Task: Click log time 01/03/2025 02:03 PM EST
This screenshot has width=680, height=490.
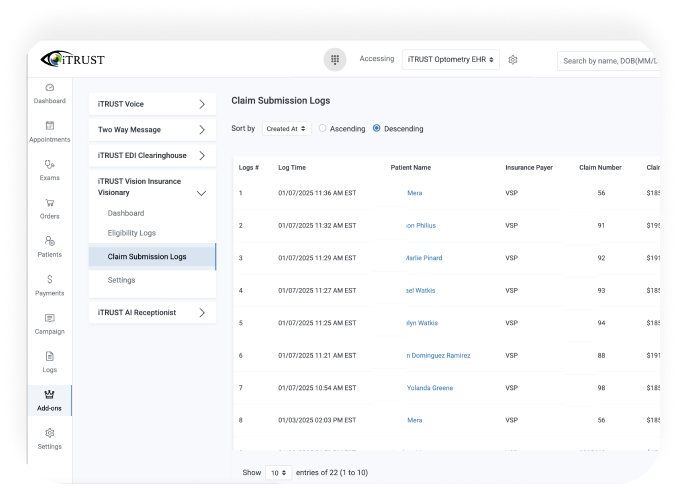Action: 317,420
